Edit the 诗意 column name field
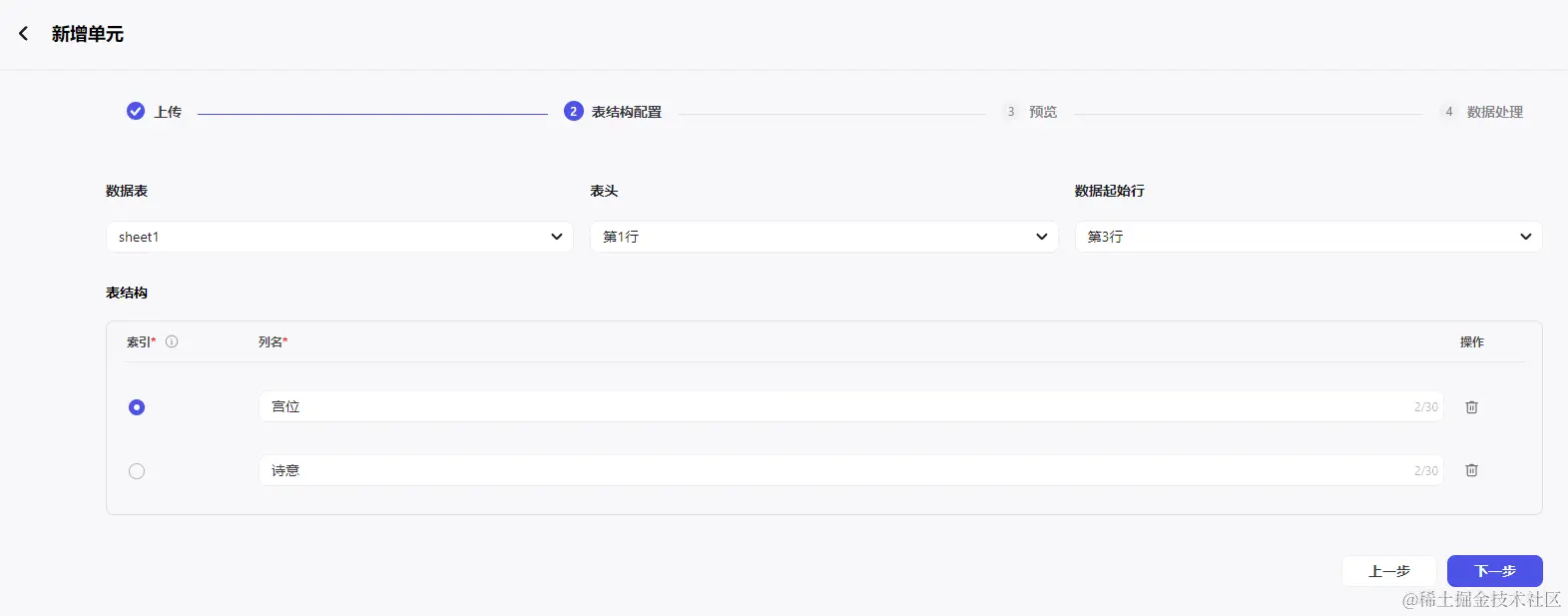 pos(850,470)
